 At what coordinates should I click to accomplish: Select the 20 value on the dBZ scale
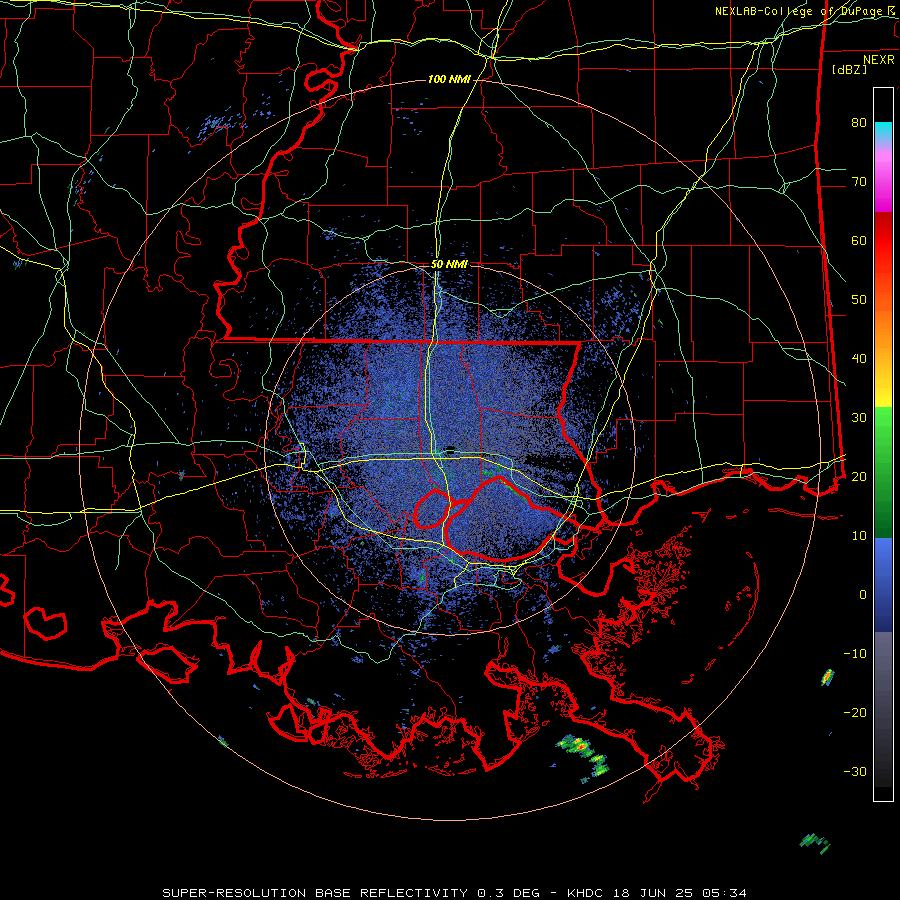859,477
